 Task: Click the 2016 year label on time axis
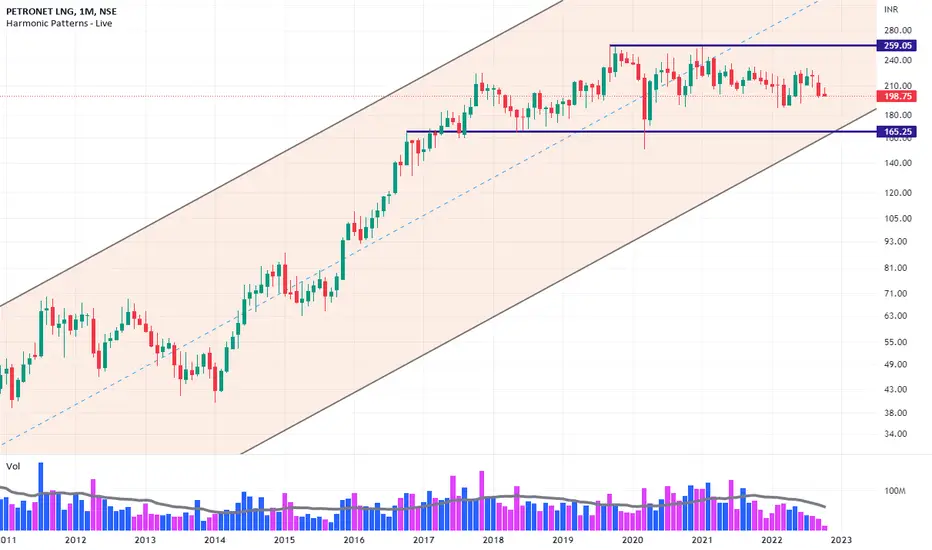click(354, 540)
